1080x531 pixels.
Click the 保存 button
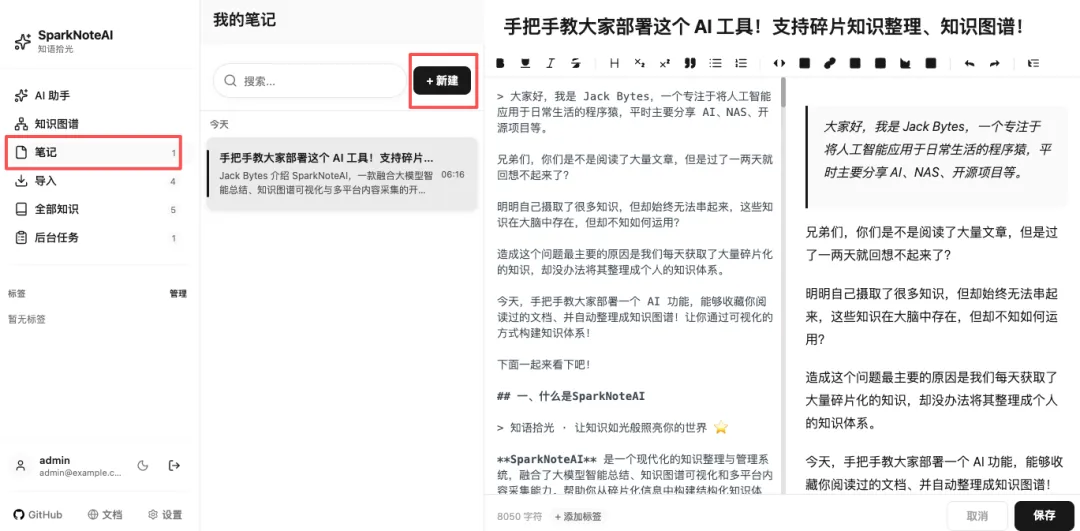tap(1044, 515)
